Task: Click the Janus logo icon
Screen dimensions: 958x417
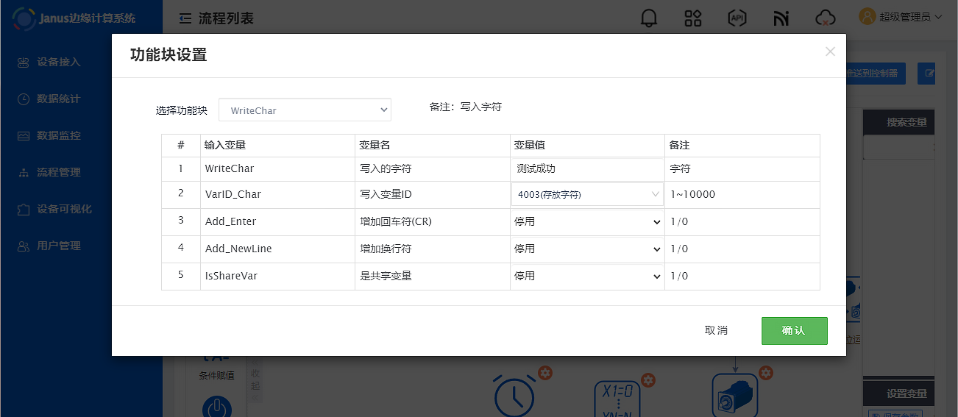Action: coord(23,18)
